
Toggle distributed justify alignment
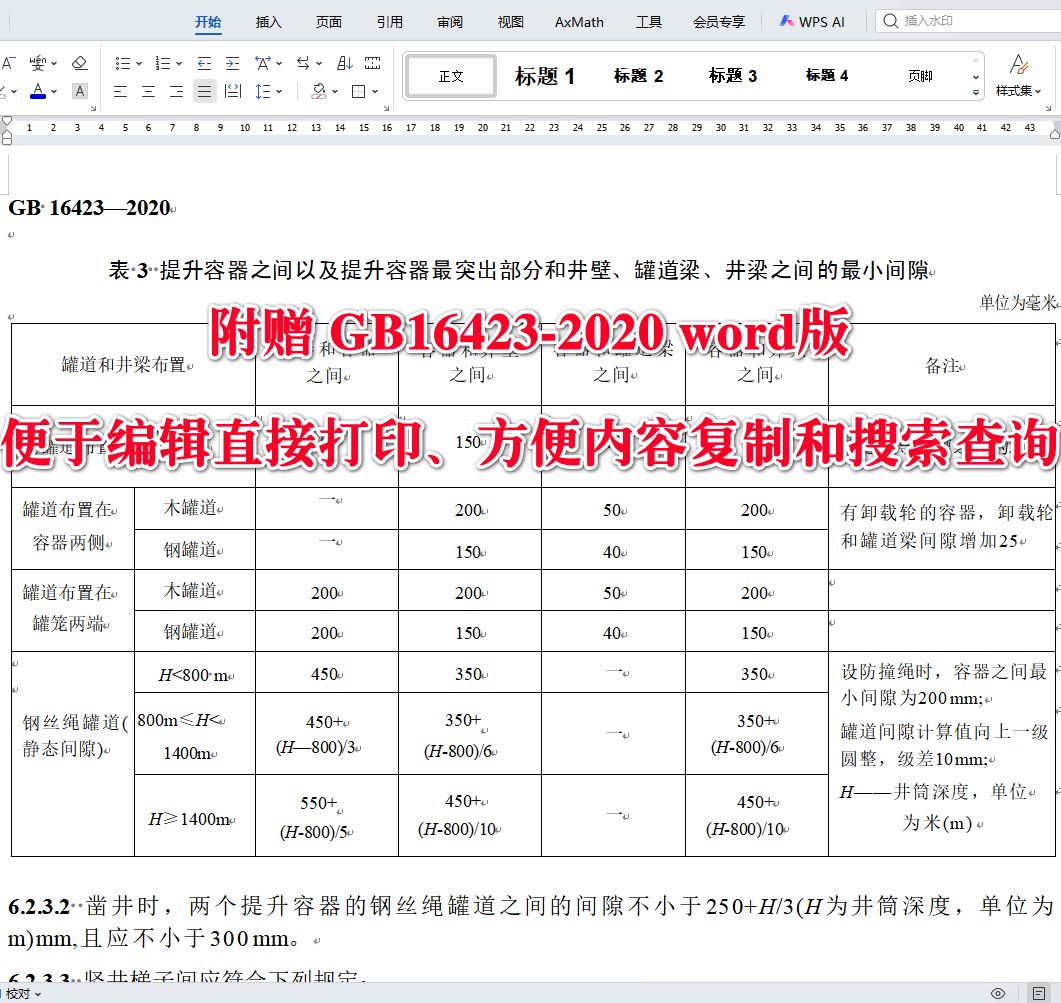tap(232, 91)
